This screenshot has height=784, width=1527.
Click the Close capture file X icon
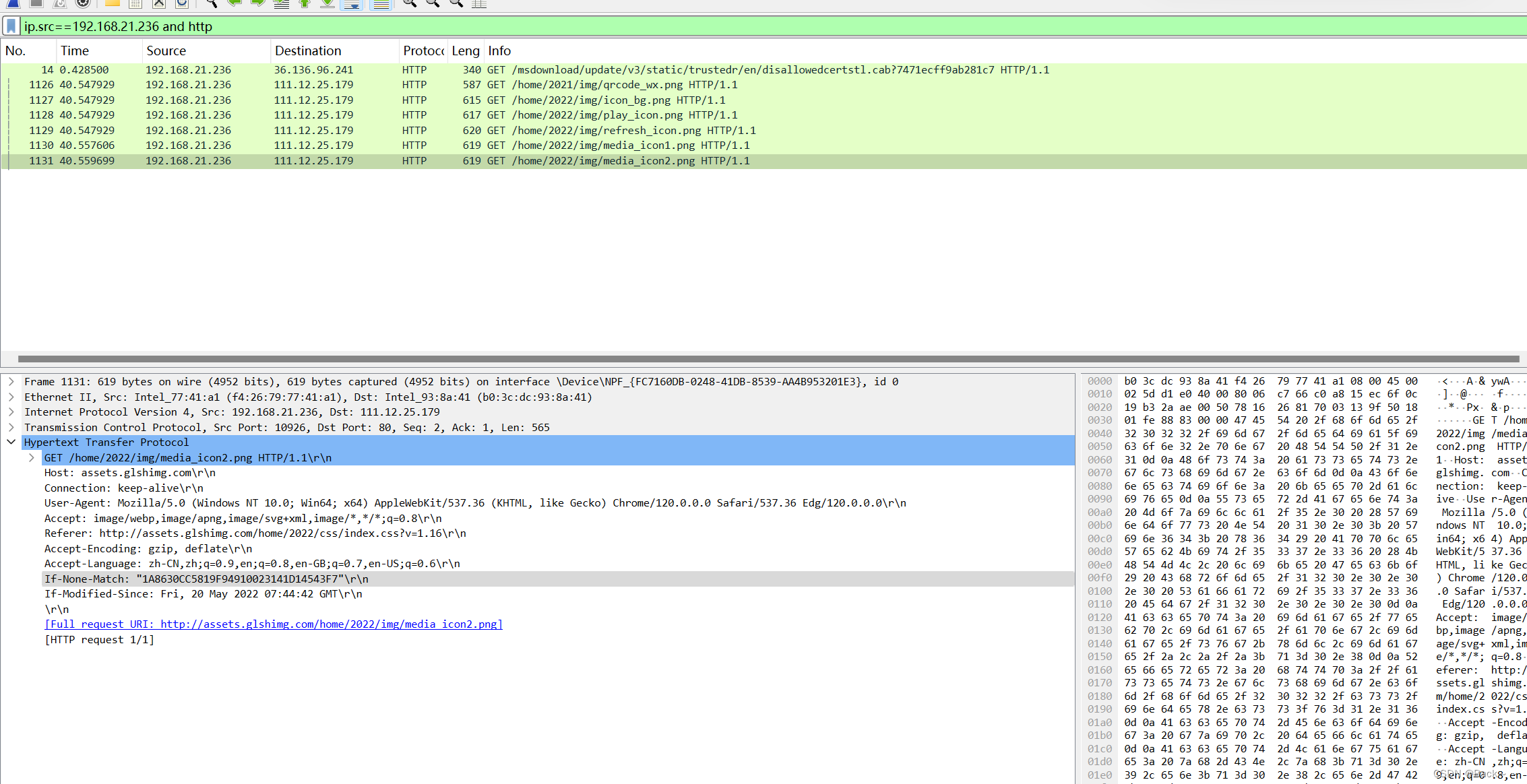[158, 3]
